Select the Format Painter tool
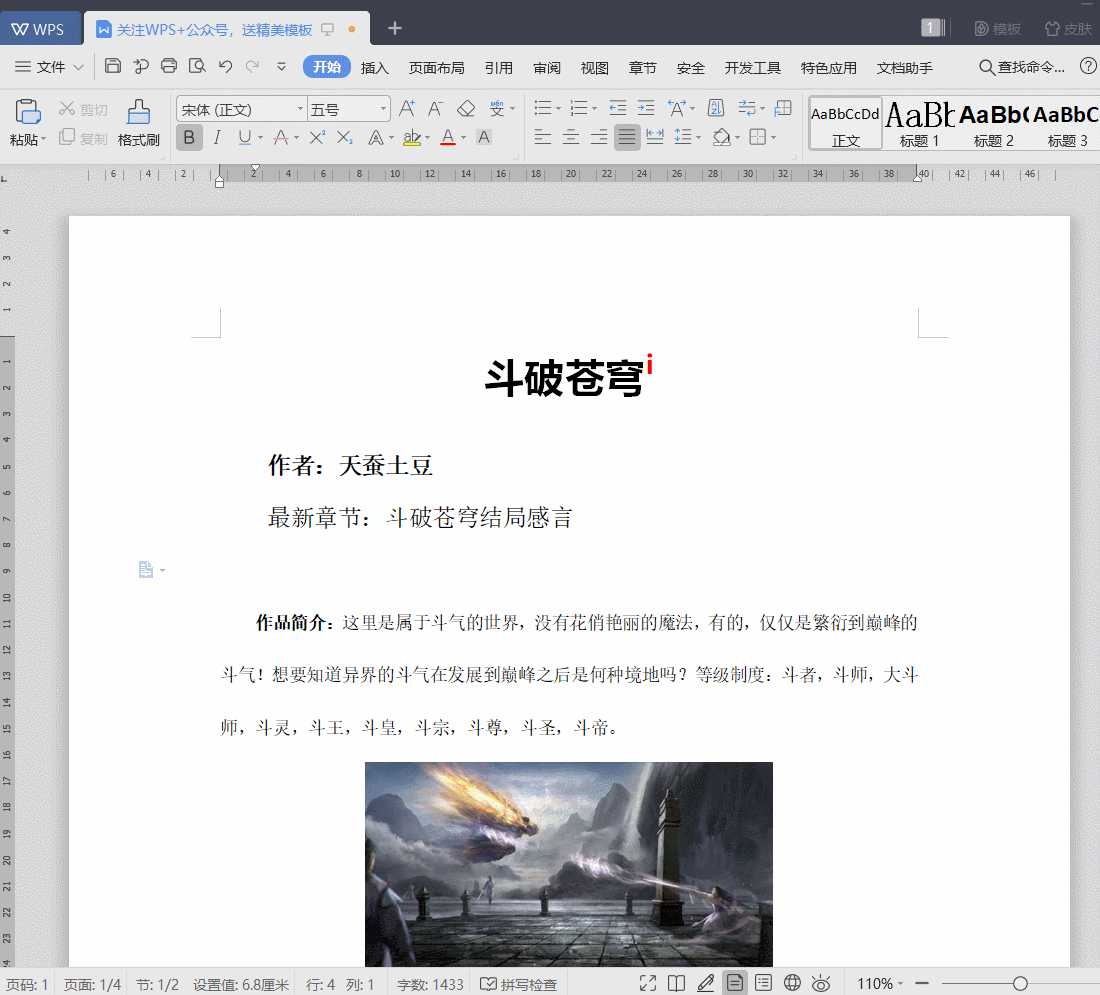The height and width of the screenshot is (995, 1100). point(138,121)
